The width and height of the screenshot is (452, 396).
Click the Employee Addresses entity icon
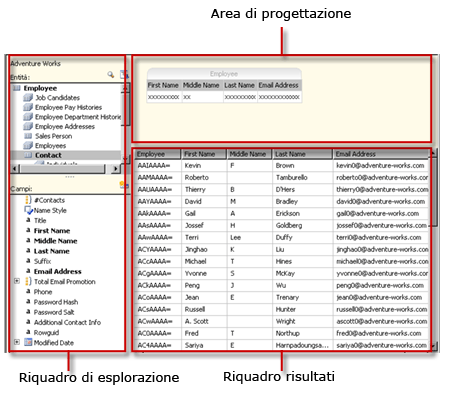click(x=28, y=127)
